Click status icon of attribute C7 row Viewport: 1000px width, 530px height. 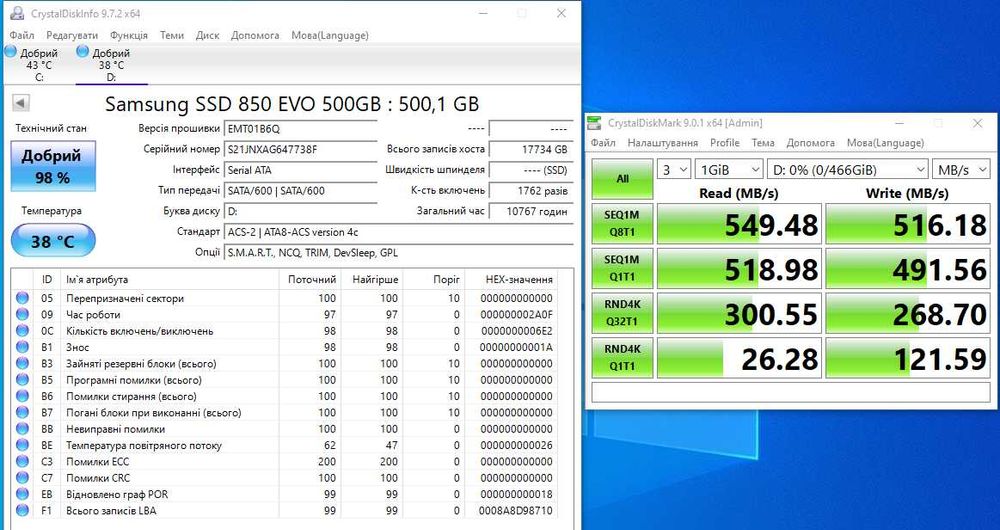point(22,478)
